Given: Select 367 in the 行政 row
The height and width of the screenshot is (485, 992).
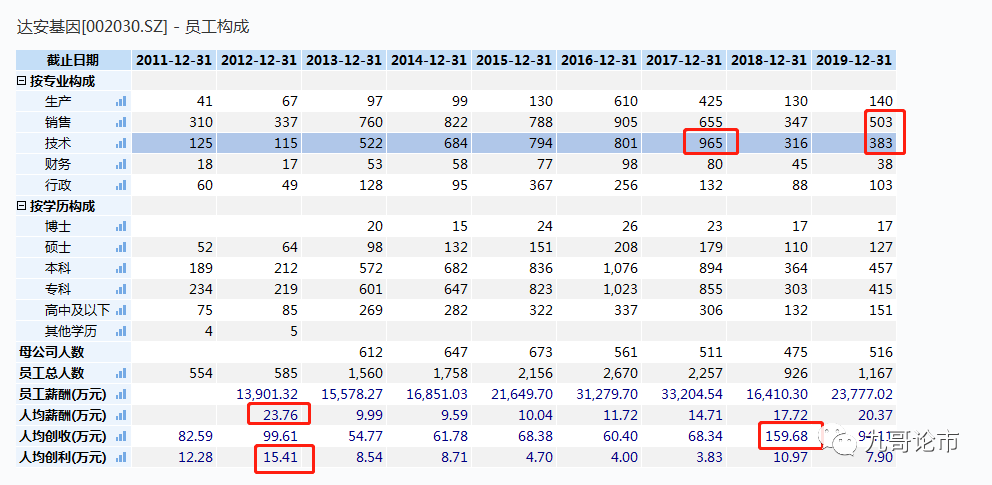Looking at the screenshot, I should pos(540,185).
